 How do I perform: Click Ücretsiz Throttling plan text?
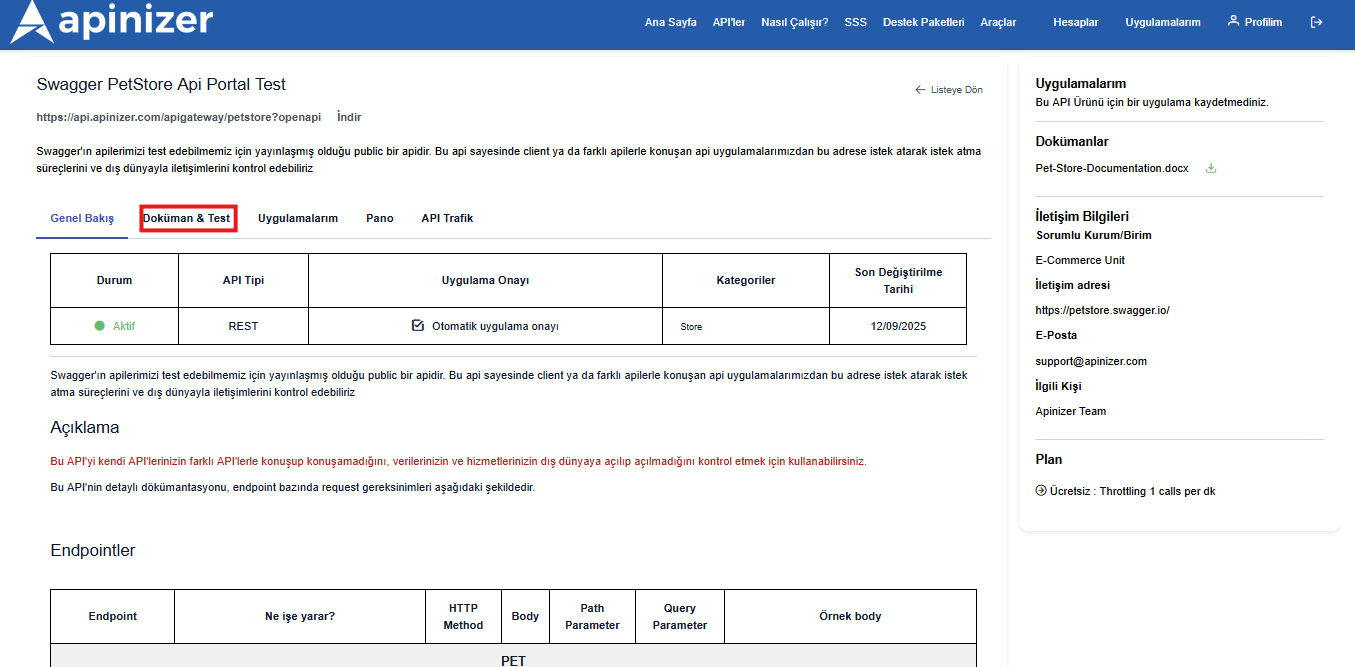(1132, 491)
